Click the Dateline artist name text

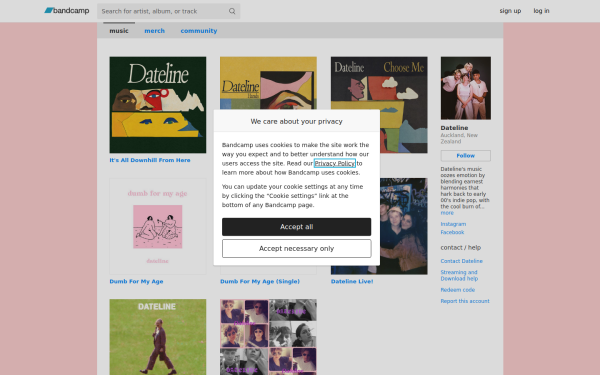coord(454,128)
